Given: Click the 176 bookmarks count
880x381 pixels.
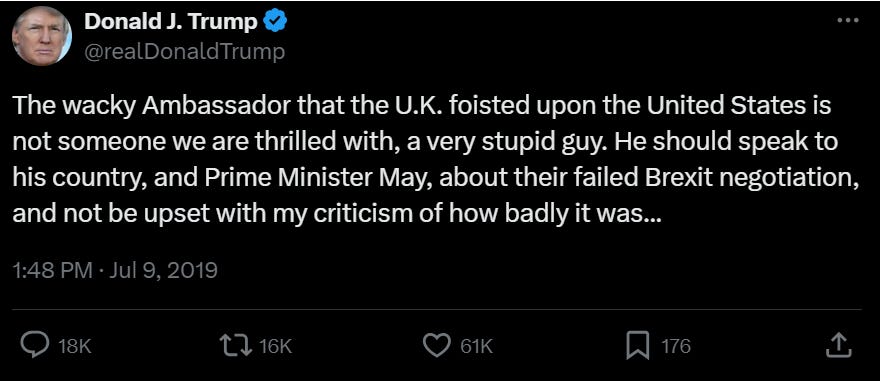Looking at the screenshot, I should [675, 346].
